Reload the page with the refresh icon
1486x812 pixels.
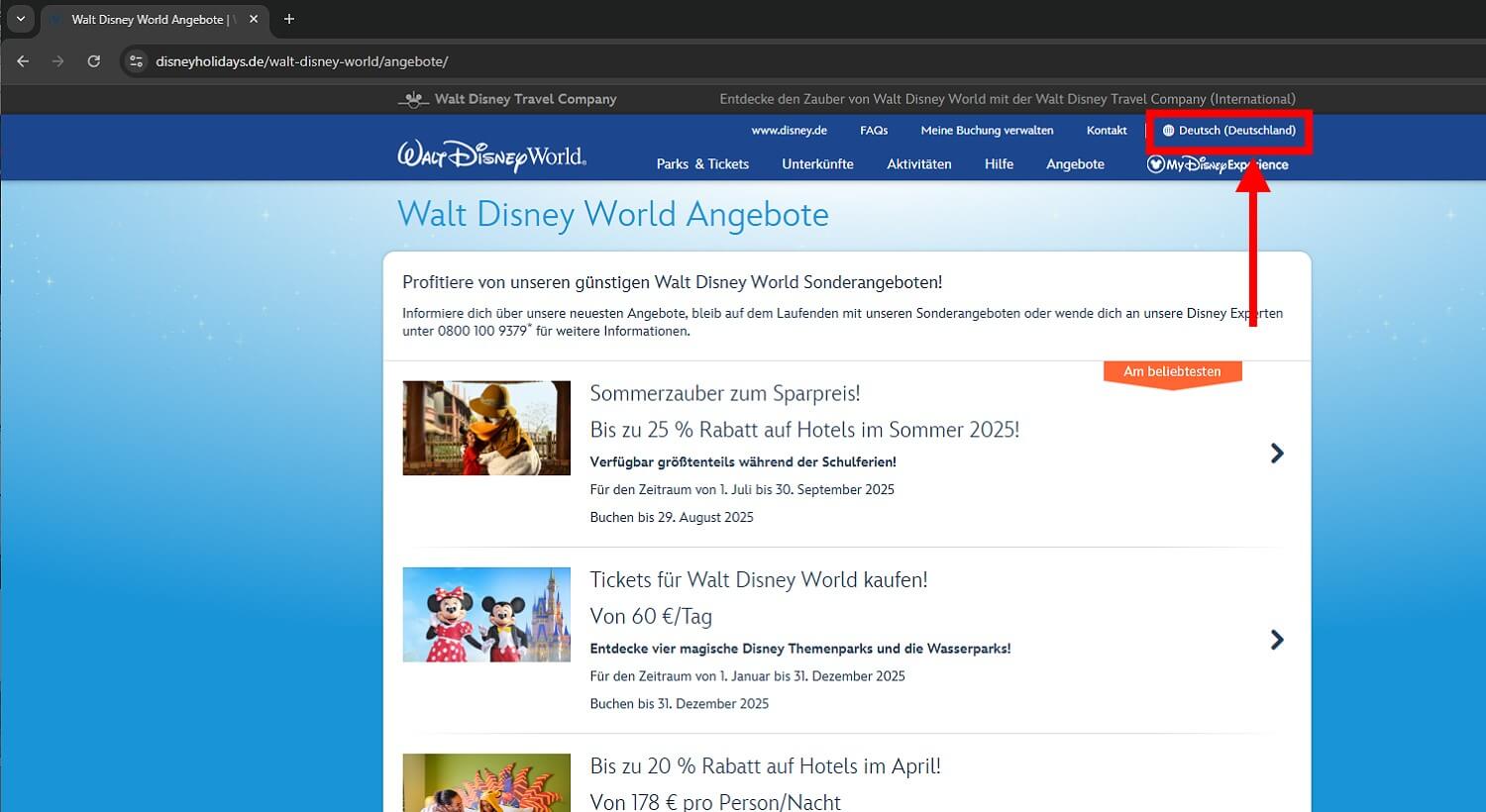[93, 61]
